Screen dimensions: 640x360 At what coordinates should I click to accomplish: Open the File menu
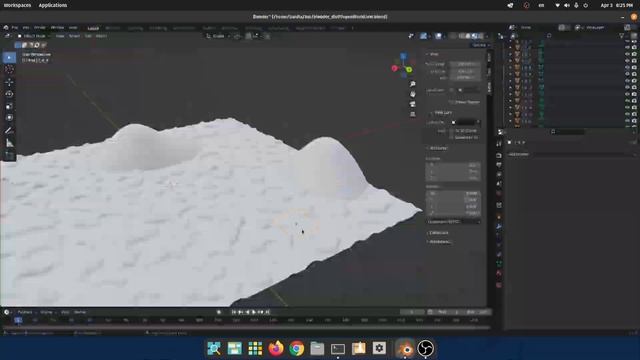[15, 28]
